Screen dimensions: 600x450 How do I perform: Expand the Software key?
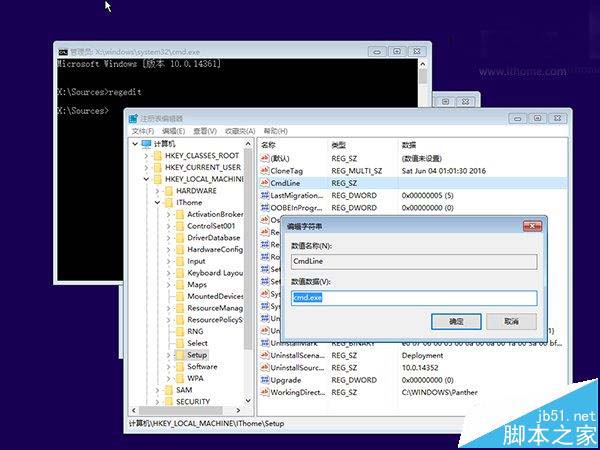168,367
